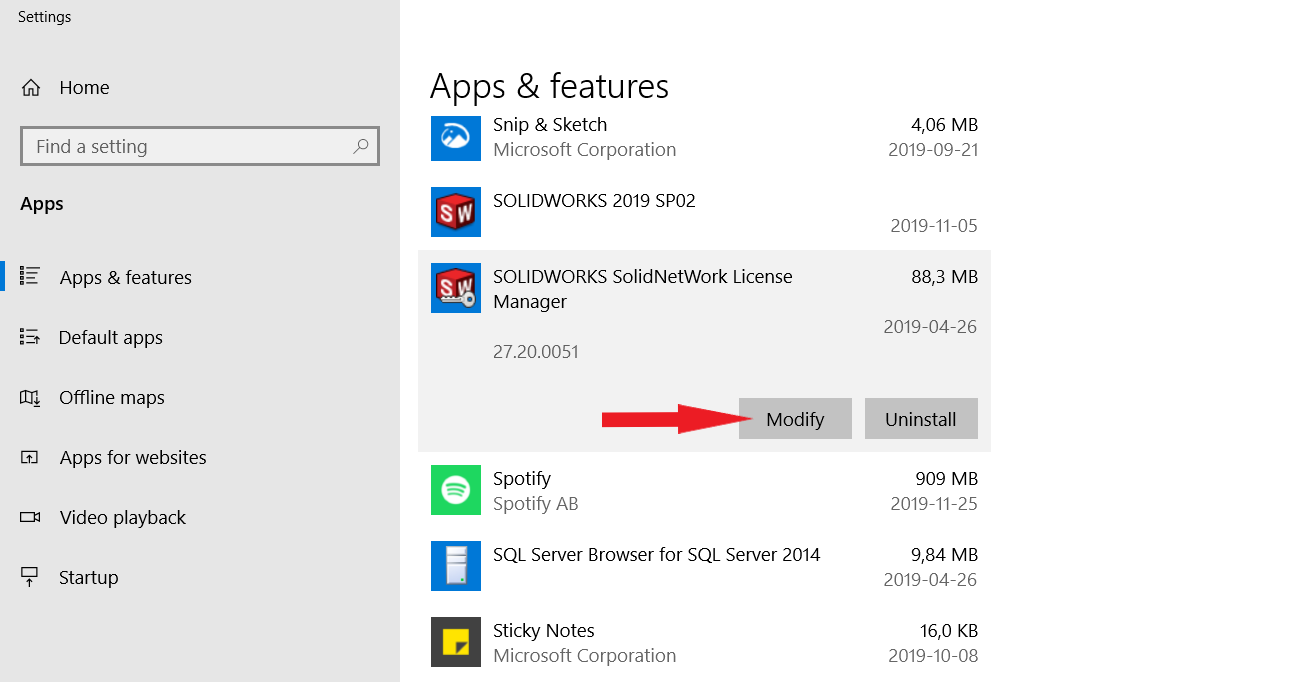Image resolution: width=1295 pixels, height=682 pixels.
Task: Go to Home via the house icon
Action: click(31, 87)
